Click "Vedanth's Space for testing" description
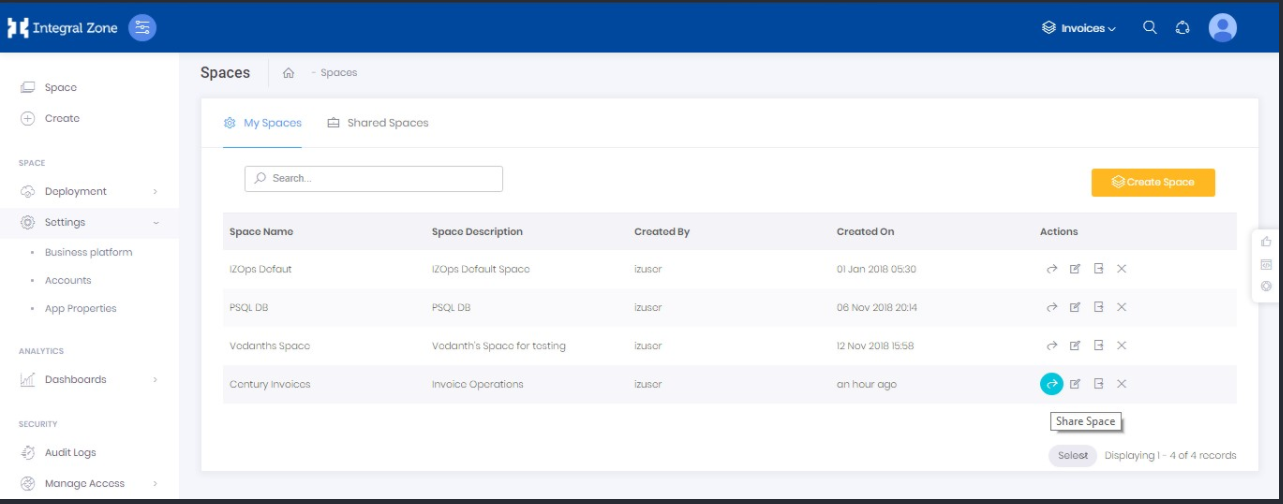Viewport: 1283px width, 504px height. point(498,345)
